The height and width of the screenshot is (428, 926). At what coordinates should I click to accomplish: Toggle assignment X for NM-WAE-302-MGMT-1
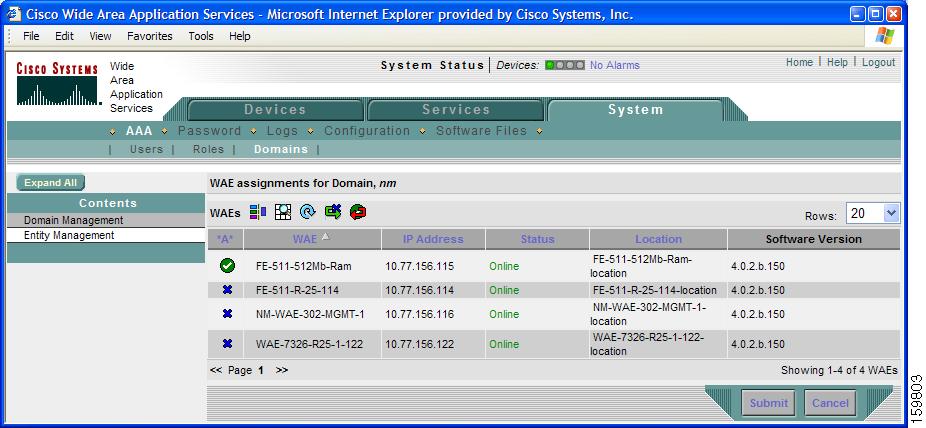(x=227, y=314)
